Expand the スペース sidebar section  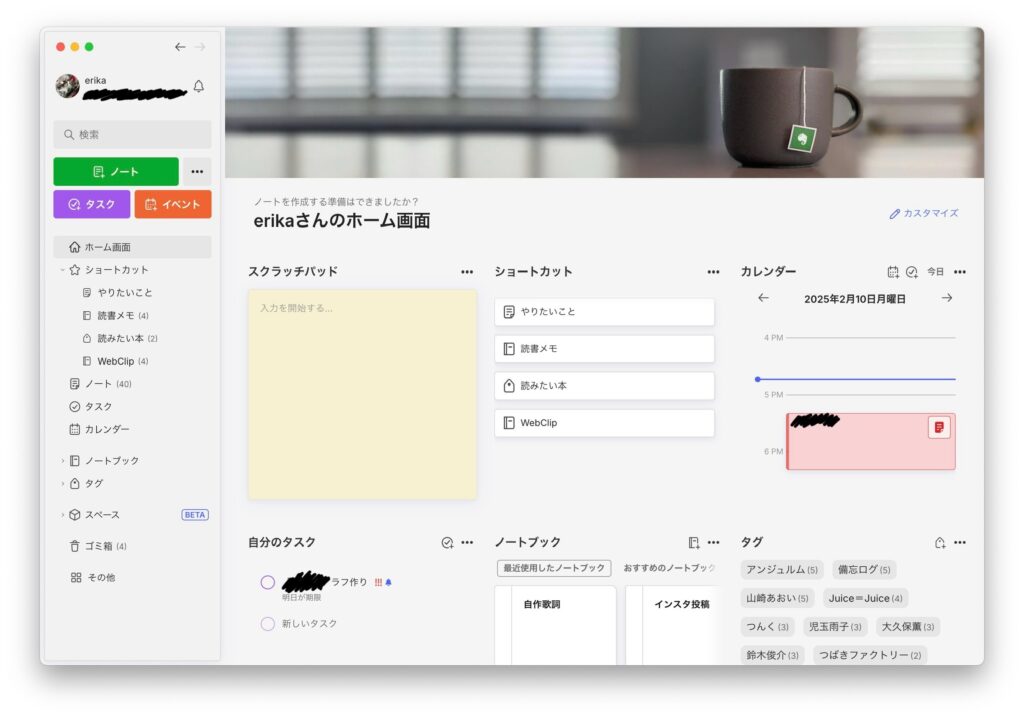coord(63,515)
